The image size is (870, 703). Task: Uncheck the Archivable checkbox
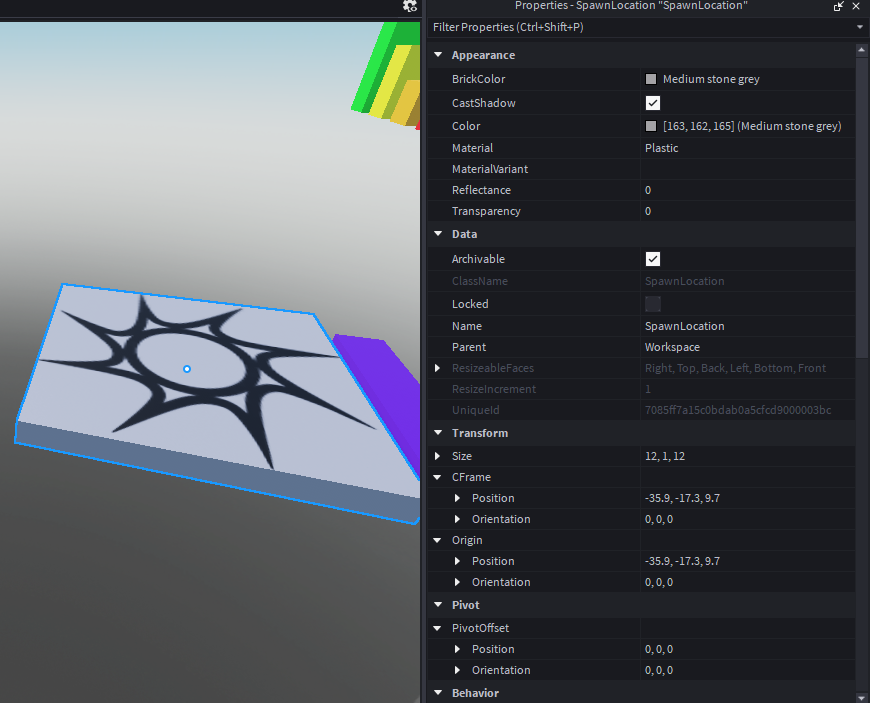click(x=652, y=259)
